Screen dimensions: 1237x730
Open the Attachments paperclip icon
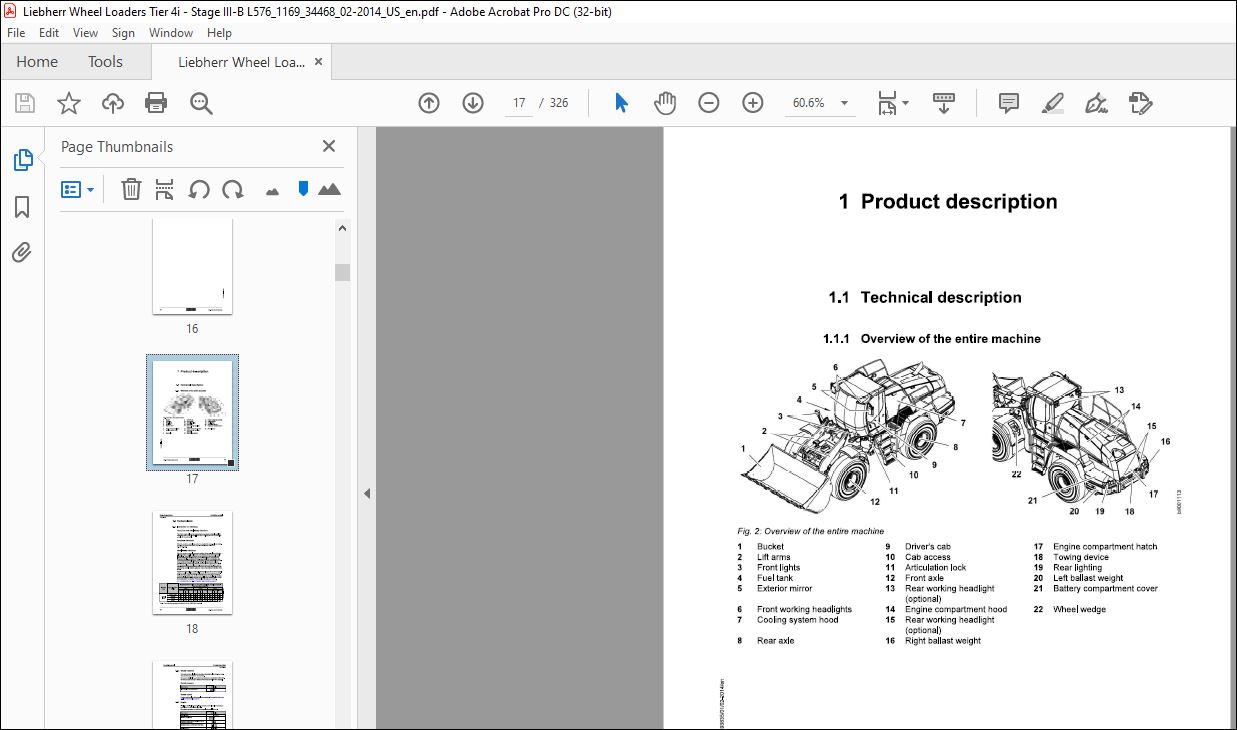click(x=22, y=252)
